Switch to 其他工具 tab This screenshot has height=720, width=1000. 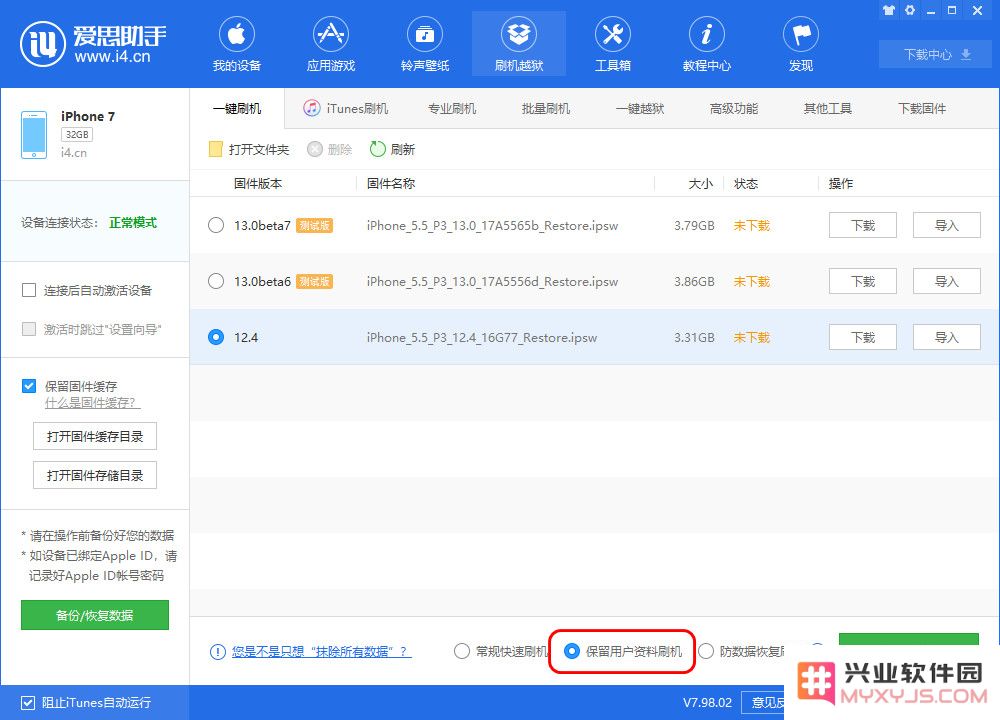pyautogui.click(x=828, y=108)
